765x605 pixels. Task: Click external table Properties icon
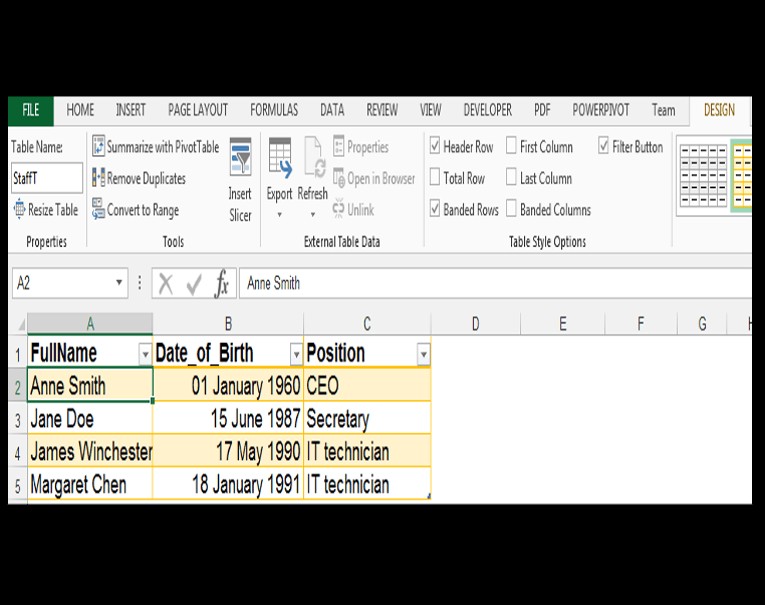[x=339, y=146]
